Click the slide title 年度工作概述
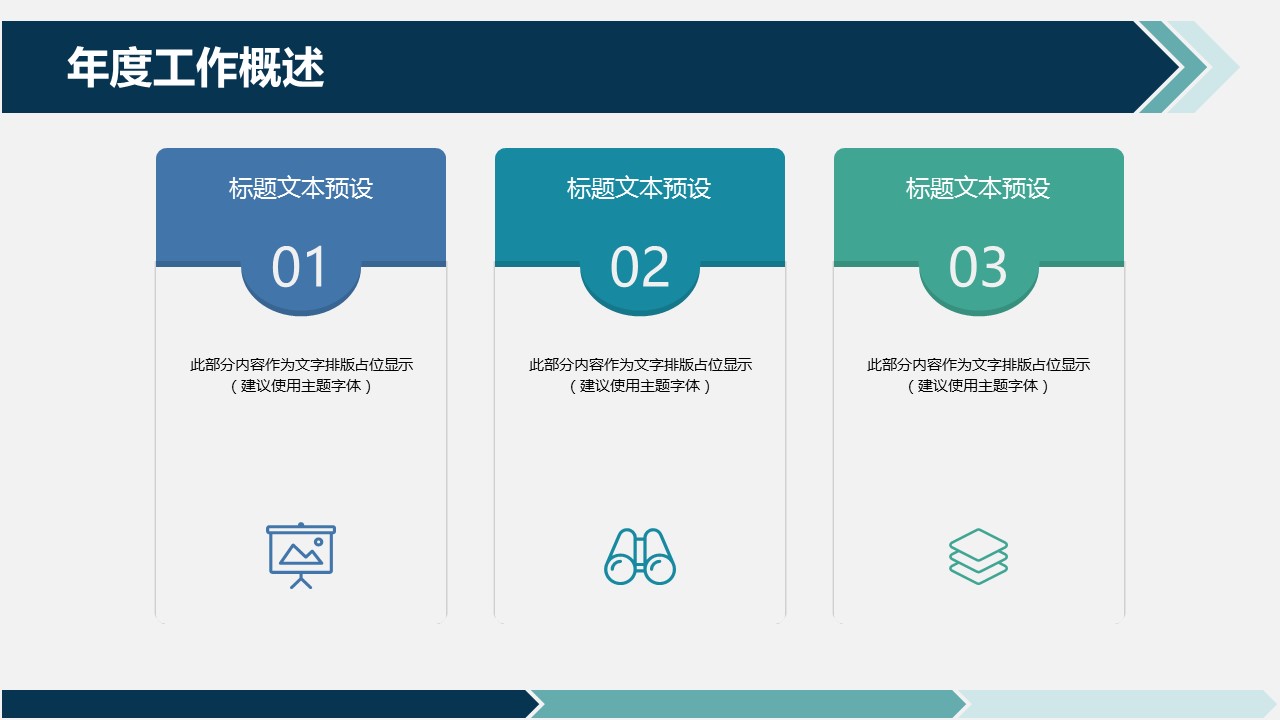The height and width of the screenshot is (720, 1280). click(196, 68)
